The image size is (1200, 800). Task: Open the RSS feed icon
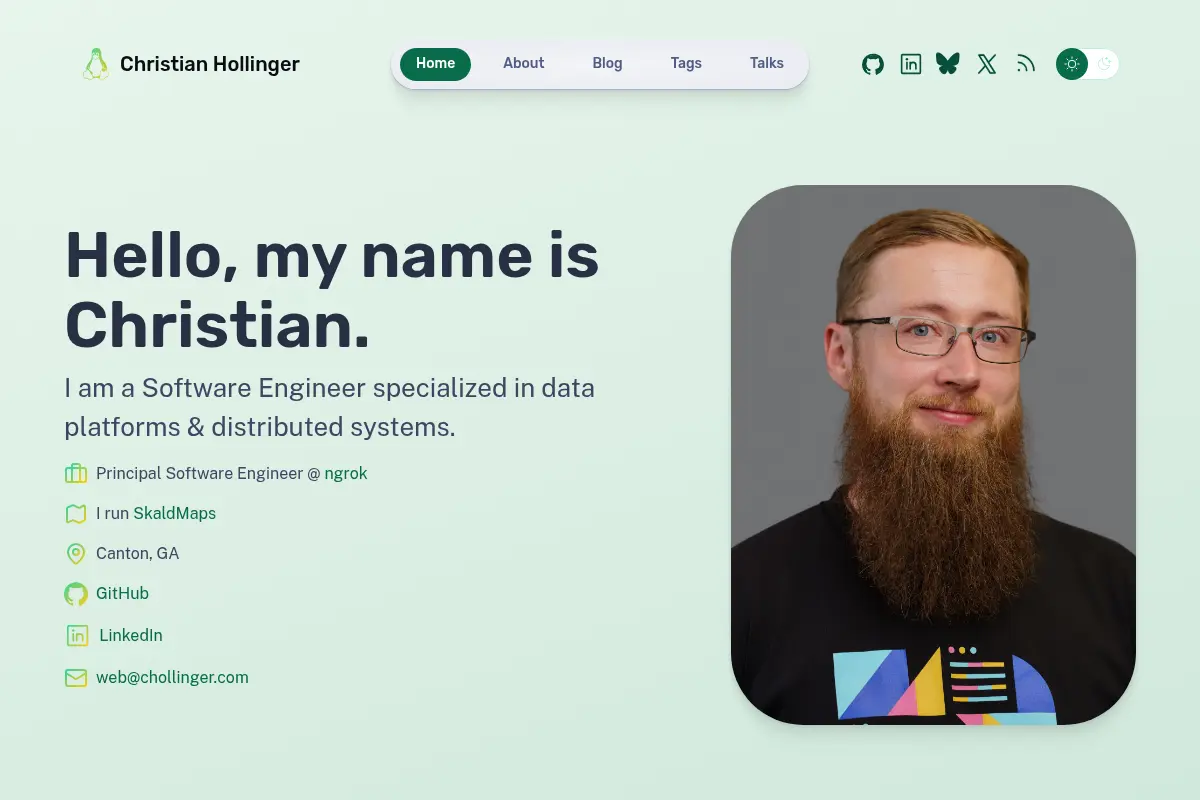[x=1026, y=64]
